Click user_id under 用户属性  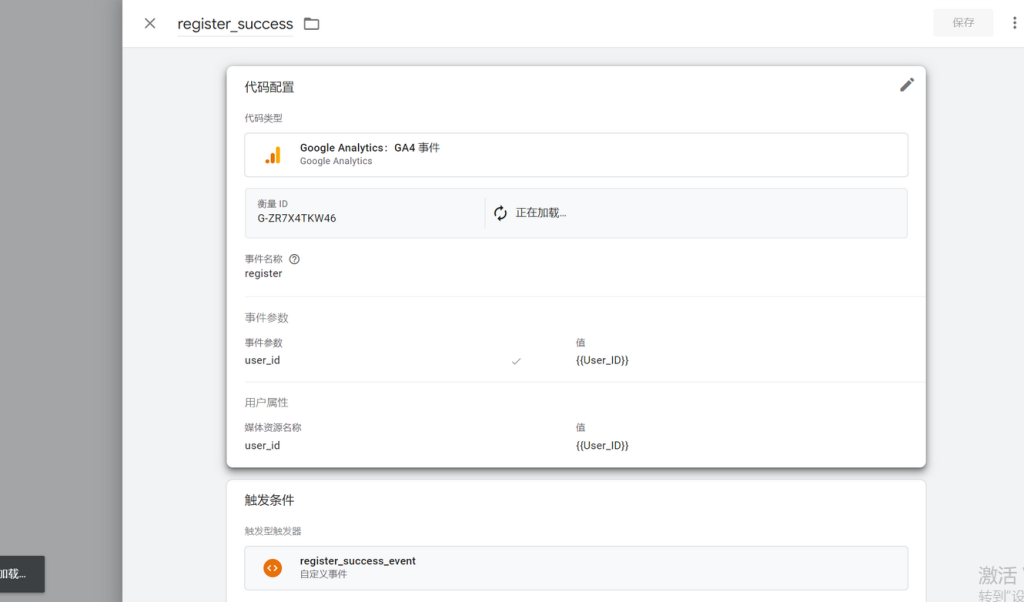(263, 445)
